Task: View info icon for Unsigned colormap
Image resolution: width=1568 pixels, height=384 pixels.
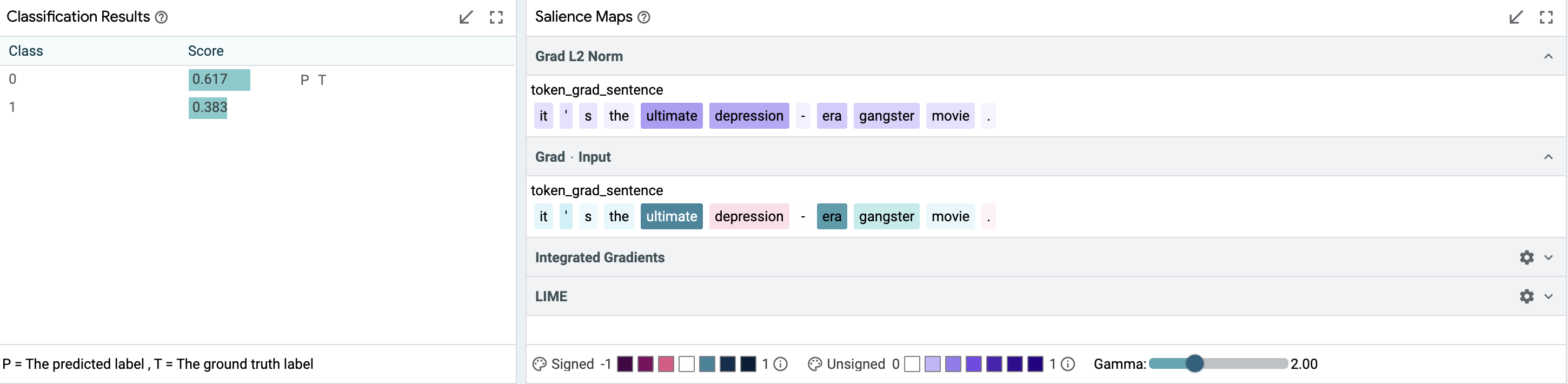Action: pos(1068,364)
